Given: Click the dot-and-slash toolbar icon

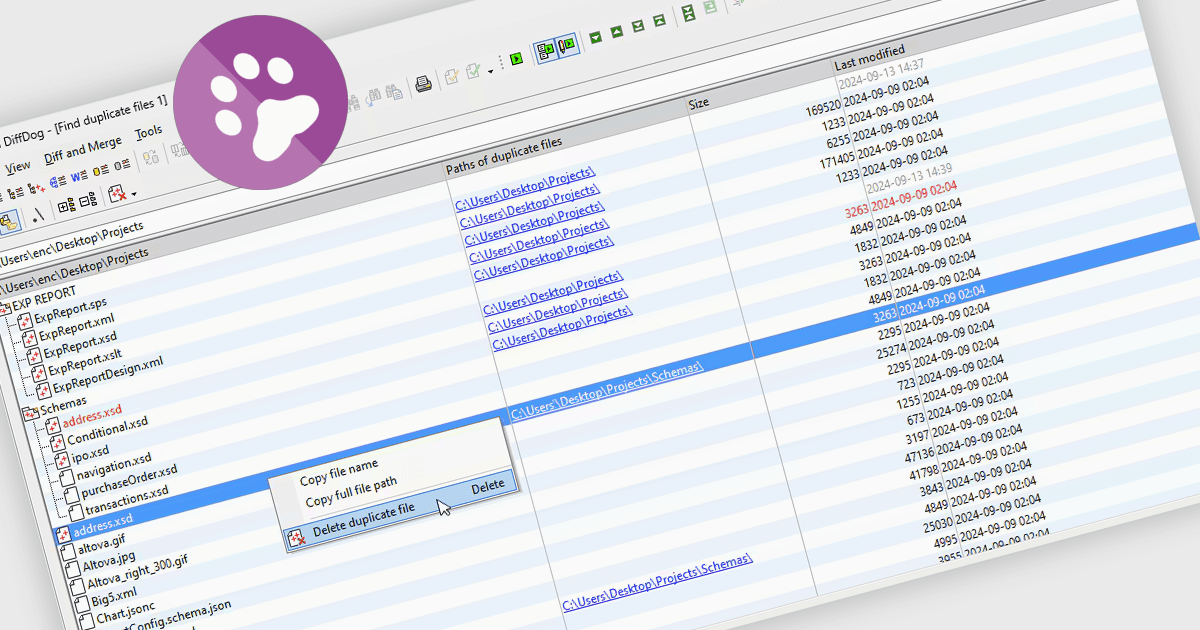Looking at the screenshot, I should pyautogui.click(x=38, y=216).
